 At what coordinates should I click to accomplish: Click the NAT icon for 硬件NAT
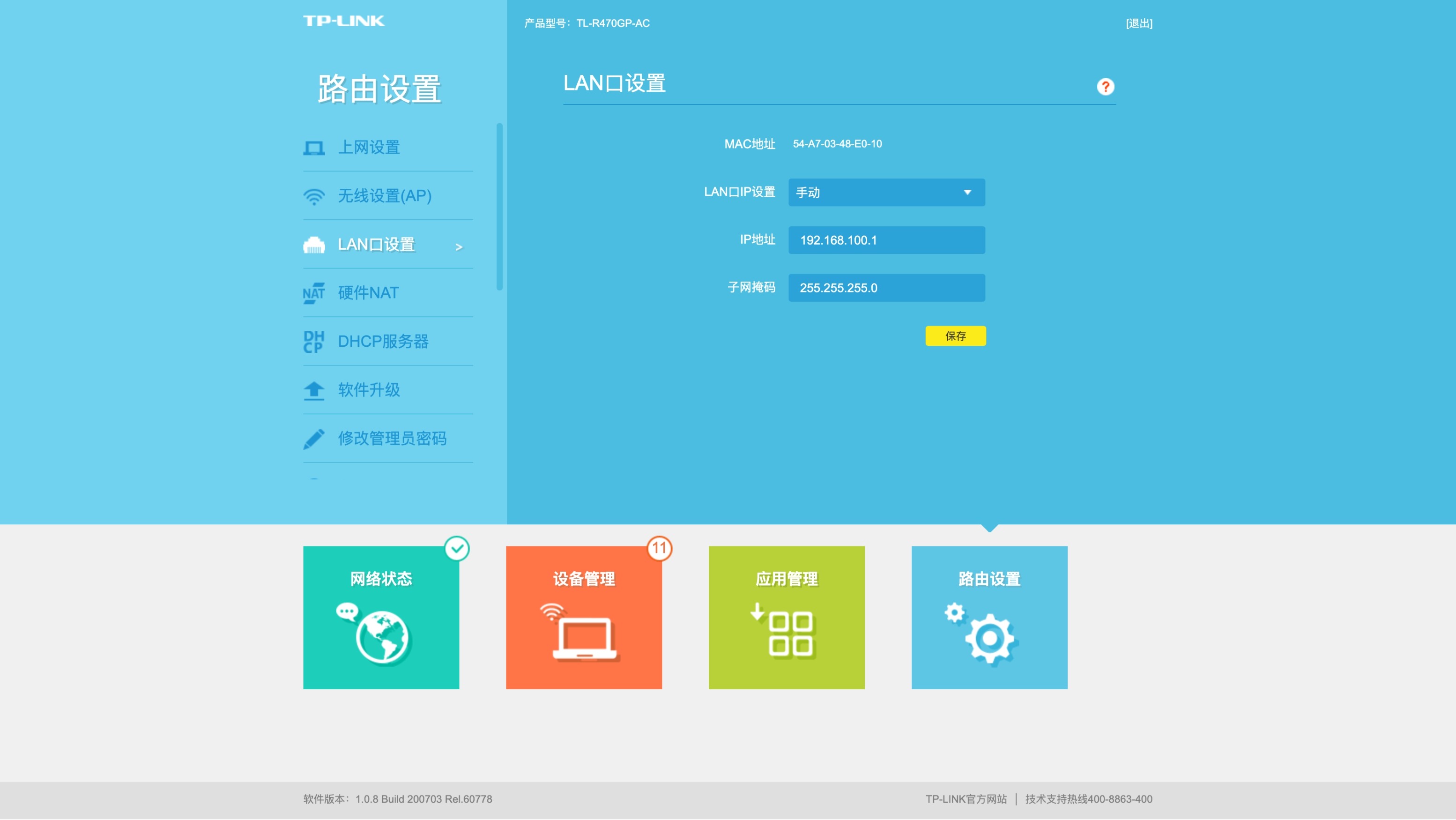[314, 293]
